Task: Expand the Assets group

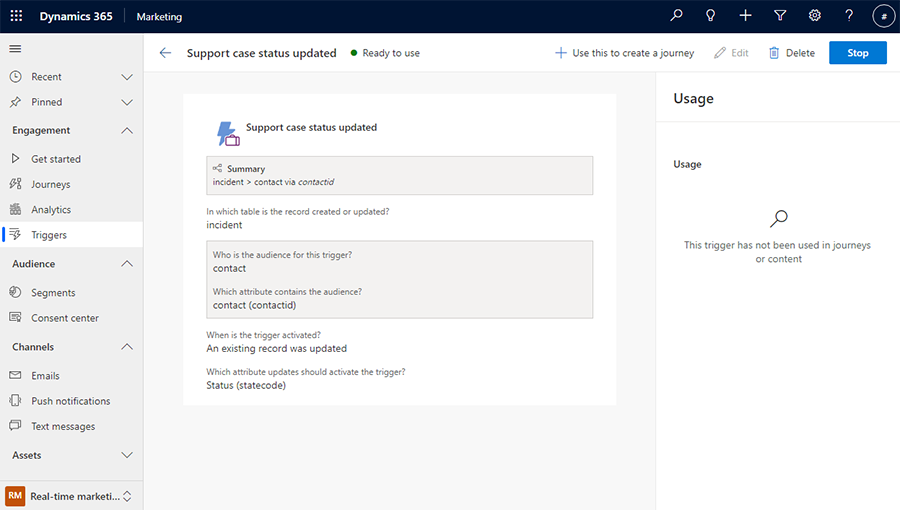Action: coord(126,455)
